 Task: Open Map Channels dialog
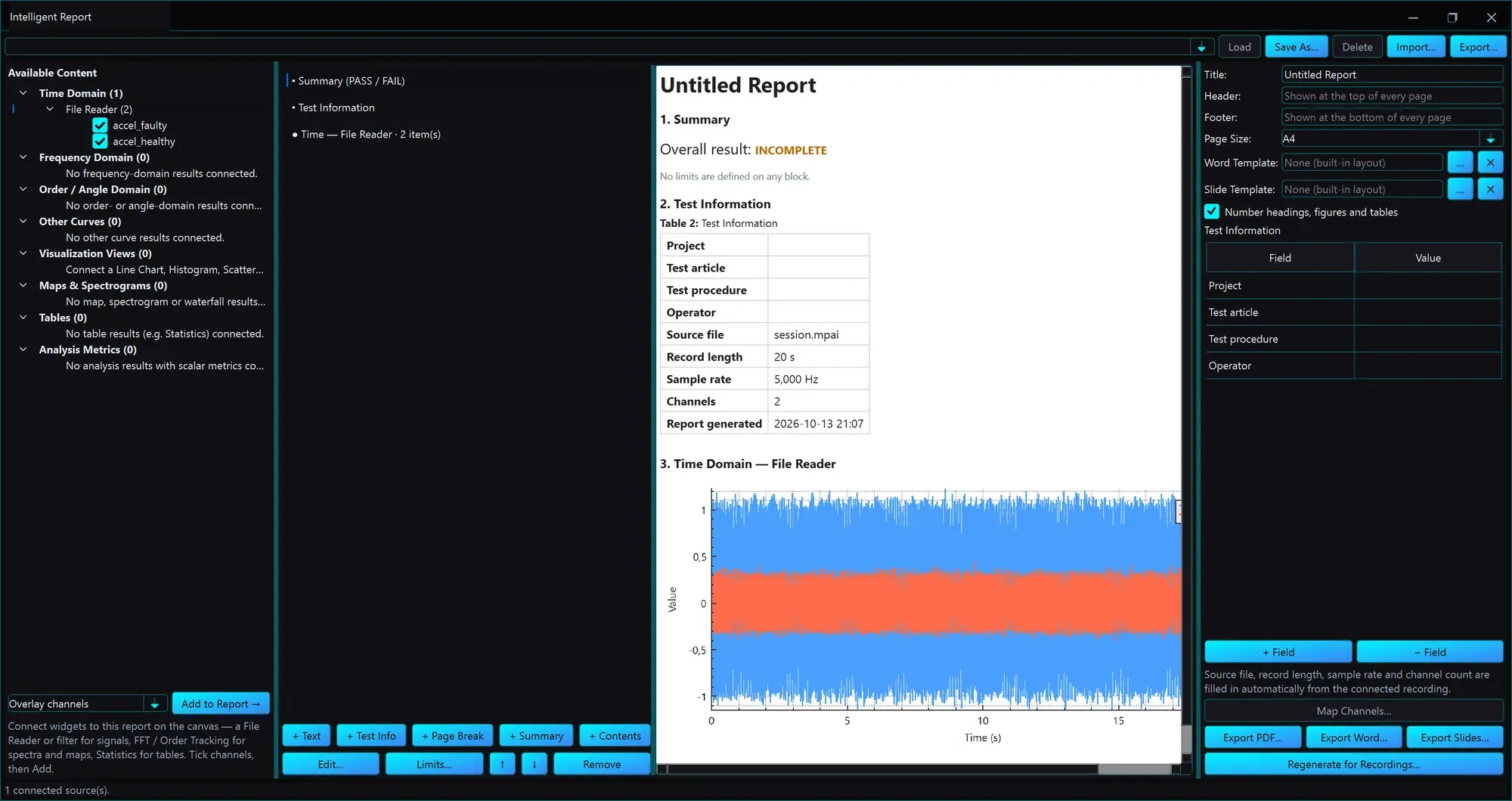point(1353,711)
